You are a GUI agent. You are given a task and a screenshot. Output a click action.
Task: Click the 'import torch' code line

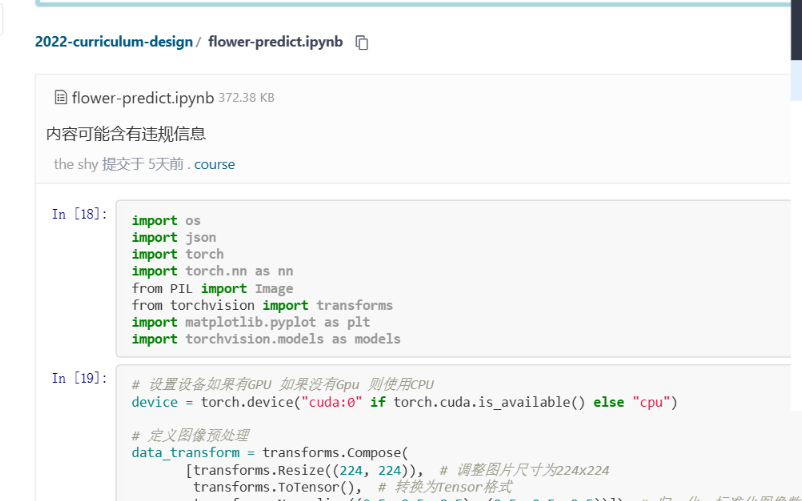178,254
